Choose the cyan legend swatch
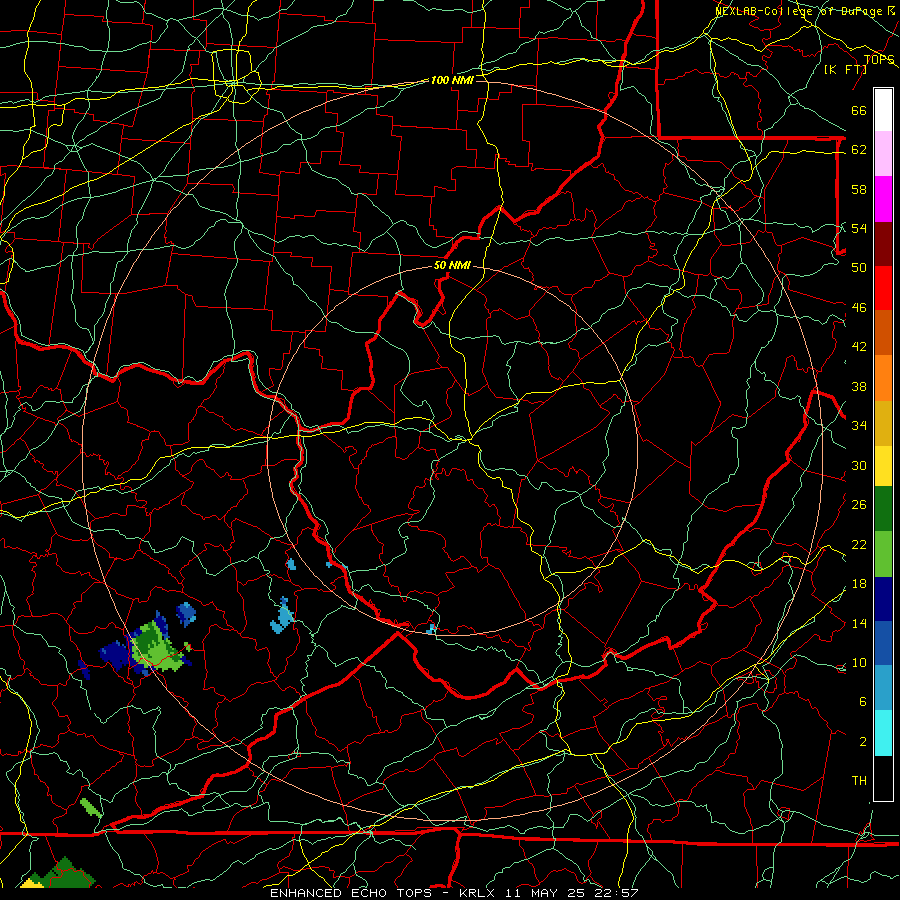Image resolution: width=900 pixels, height=900 pixels. 883,733
